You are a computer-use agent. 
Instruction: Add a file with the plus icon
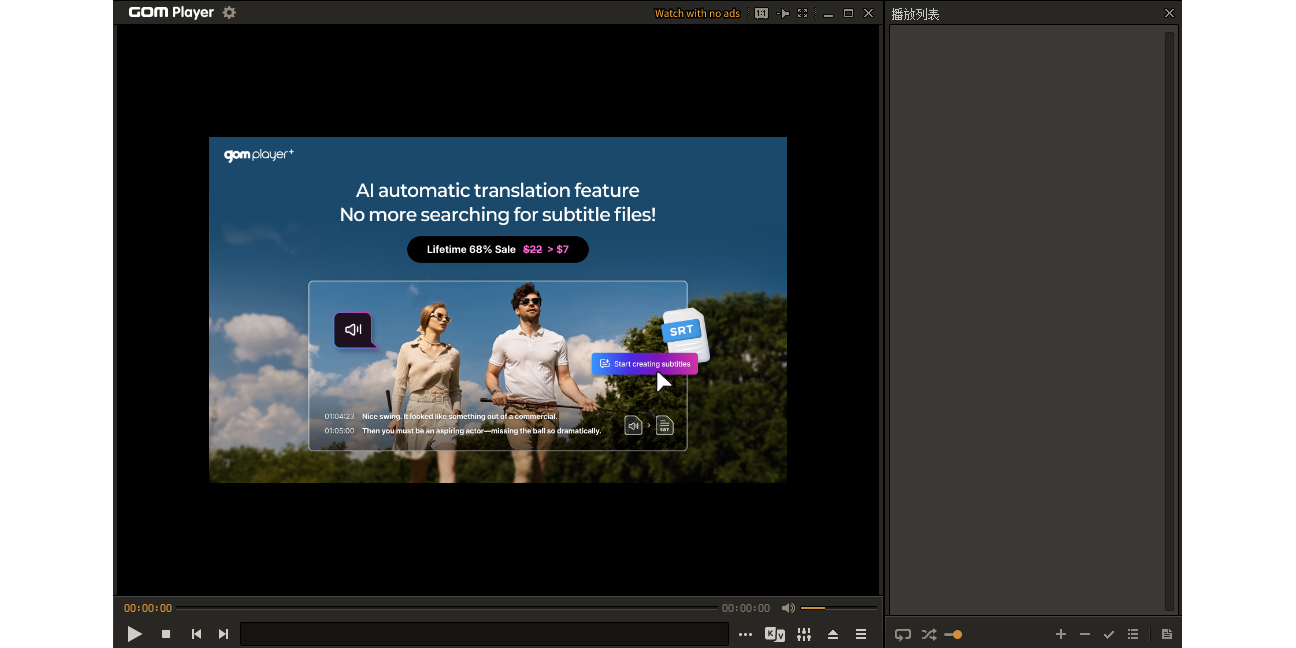click(1061, 634)
